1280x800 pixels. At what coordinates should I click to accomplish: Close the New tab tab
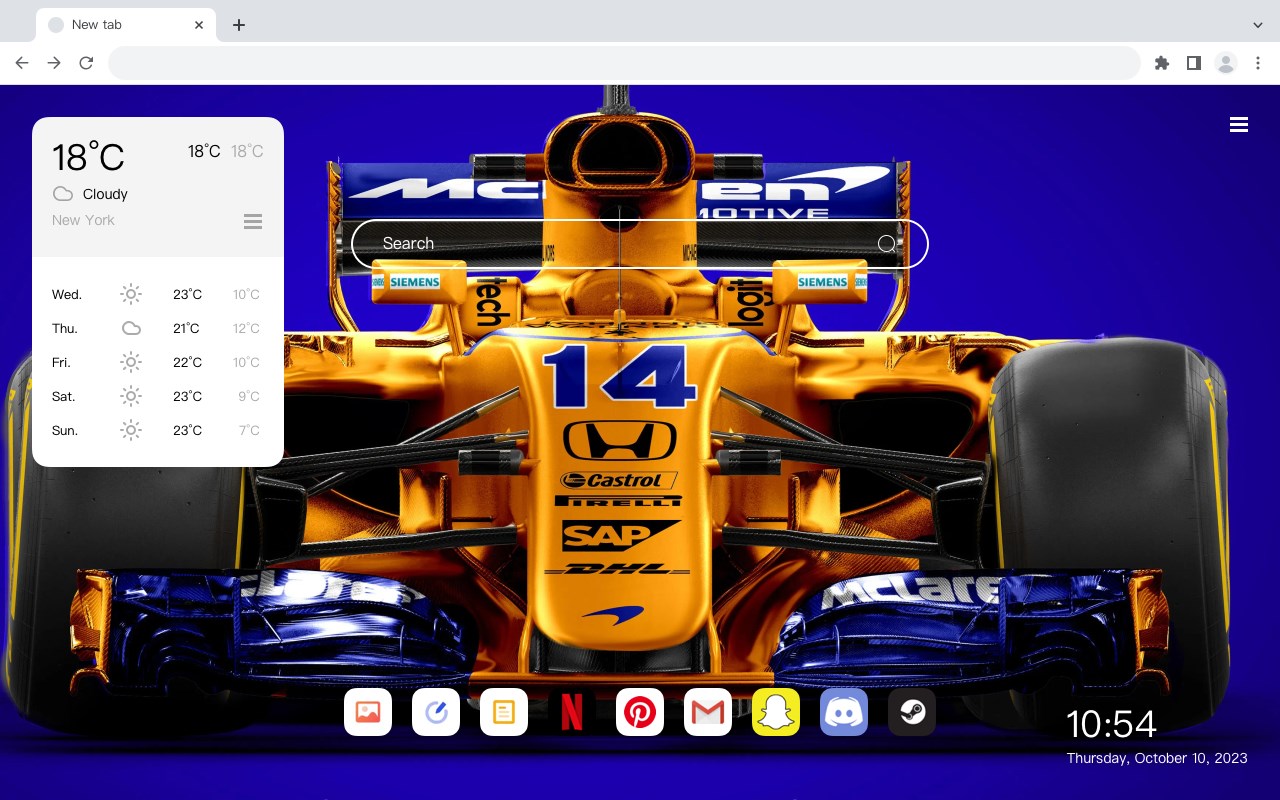click(200, 25)
